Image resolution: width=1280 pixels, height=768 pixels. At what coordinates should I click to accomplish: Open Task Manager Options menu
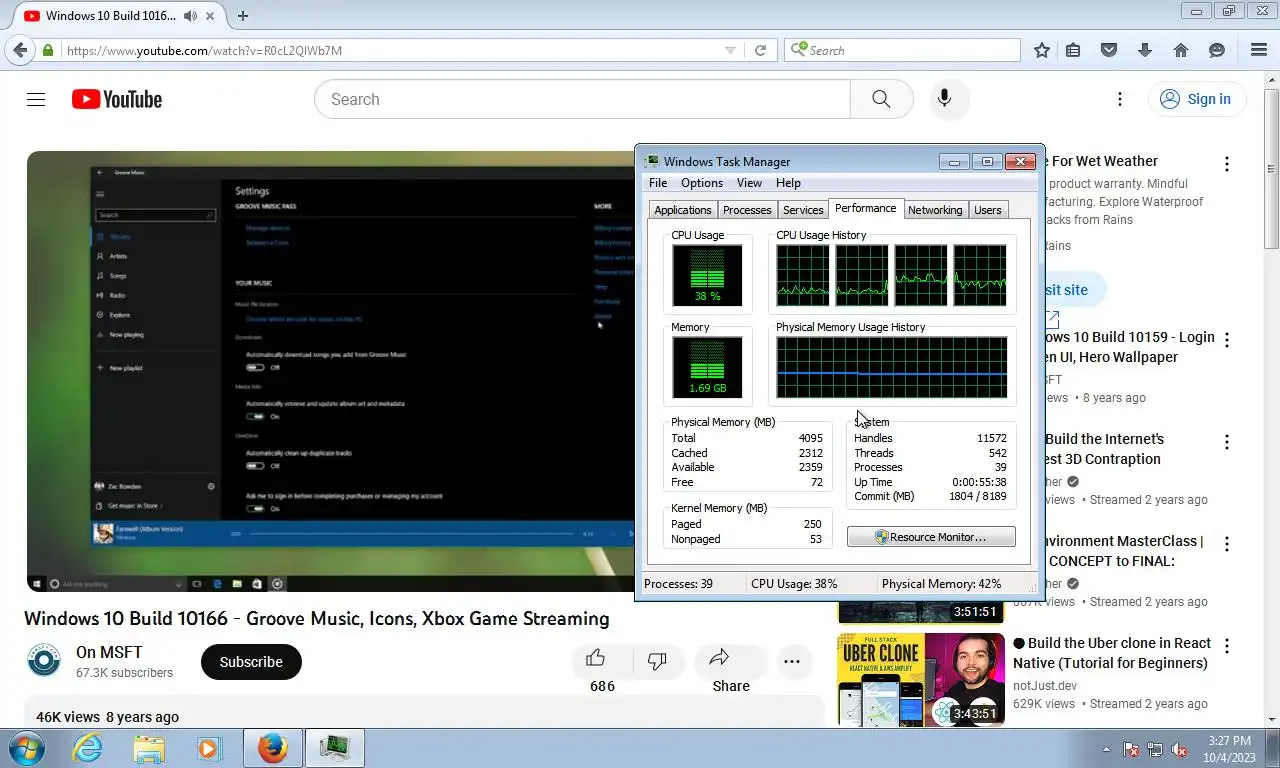pos(702,183)
